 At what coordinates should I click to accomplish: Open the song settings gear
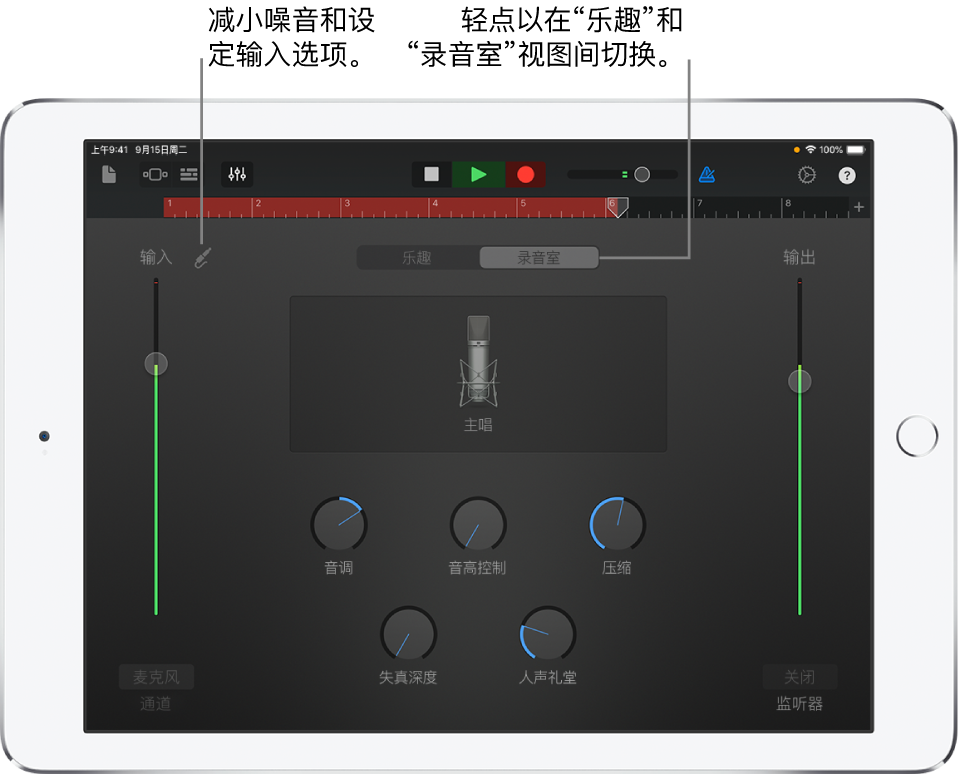pos(806,174)
